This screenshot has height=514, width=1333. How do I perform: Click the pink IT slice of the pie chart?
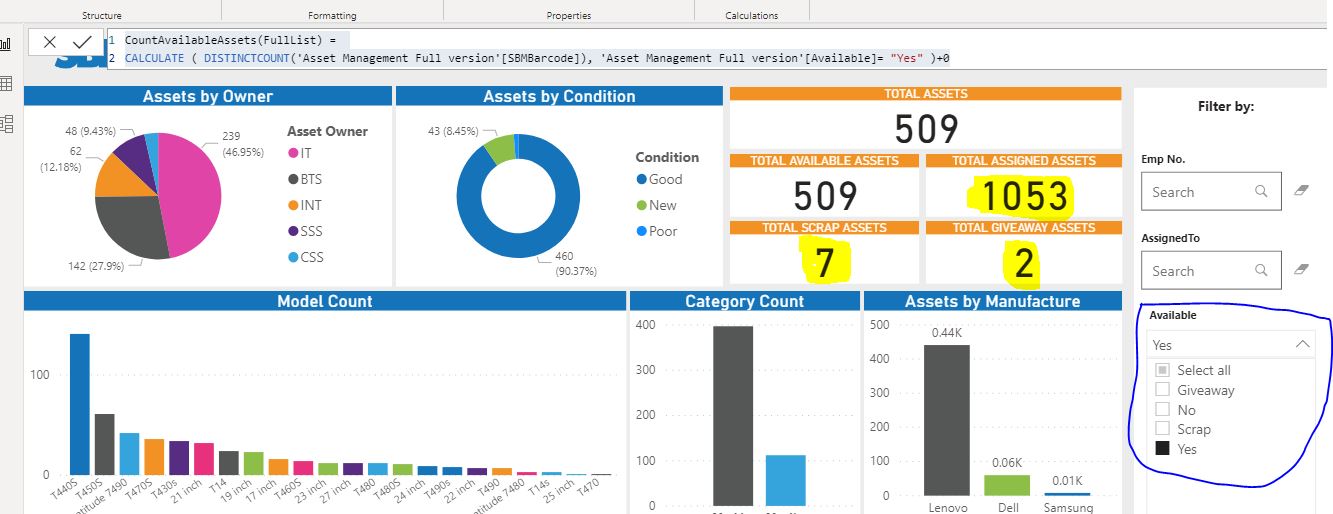[x=192, y=190]
